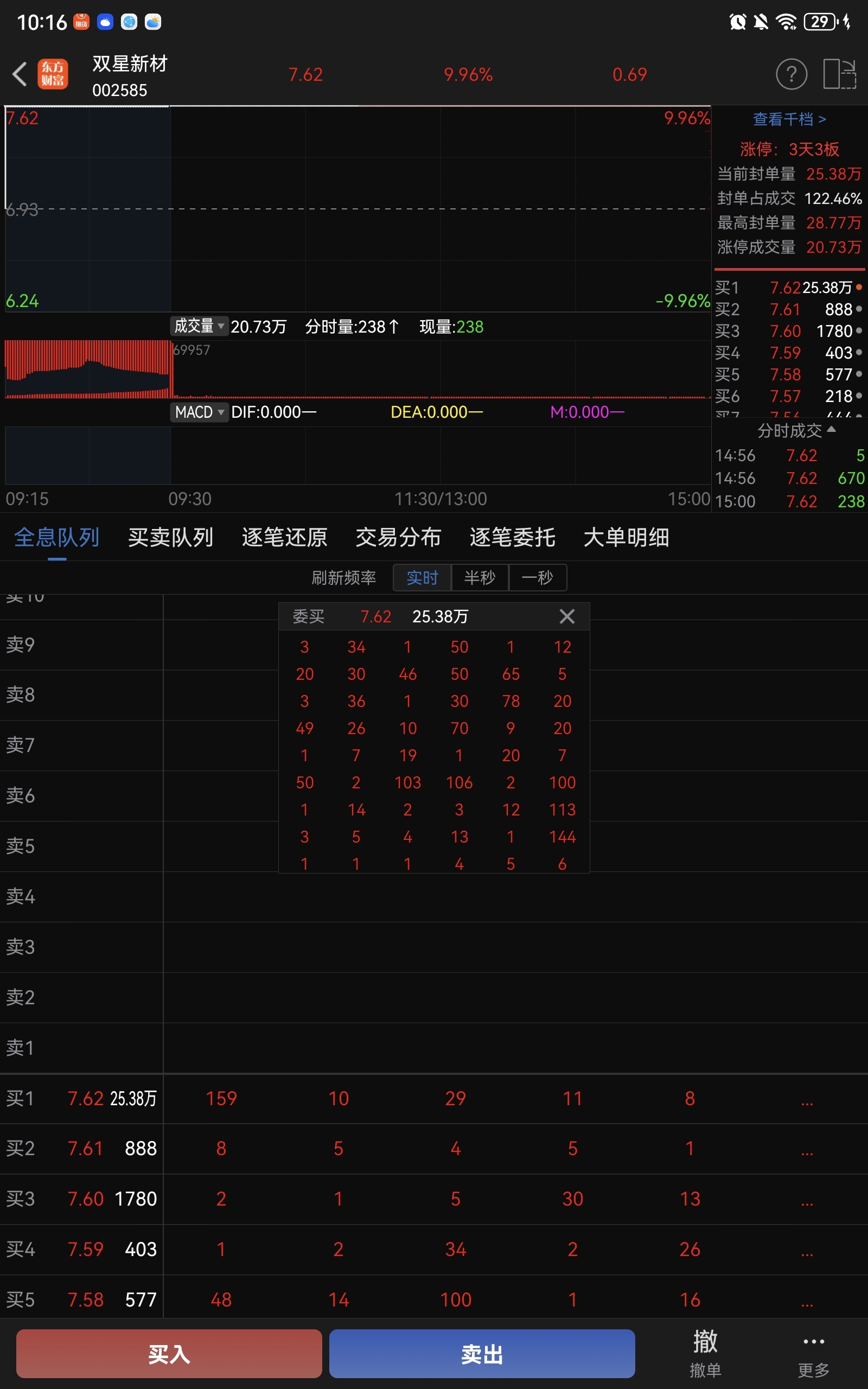
Task: Switch to 交易分布 tab
Action: pos(398,537)
